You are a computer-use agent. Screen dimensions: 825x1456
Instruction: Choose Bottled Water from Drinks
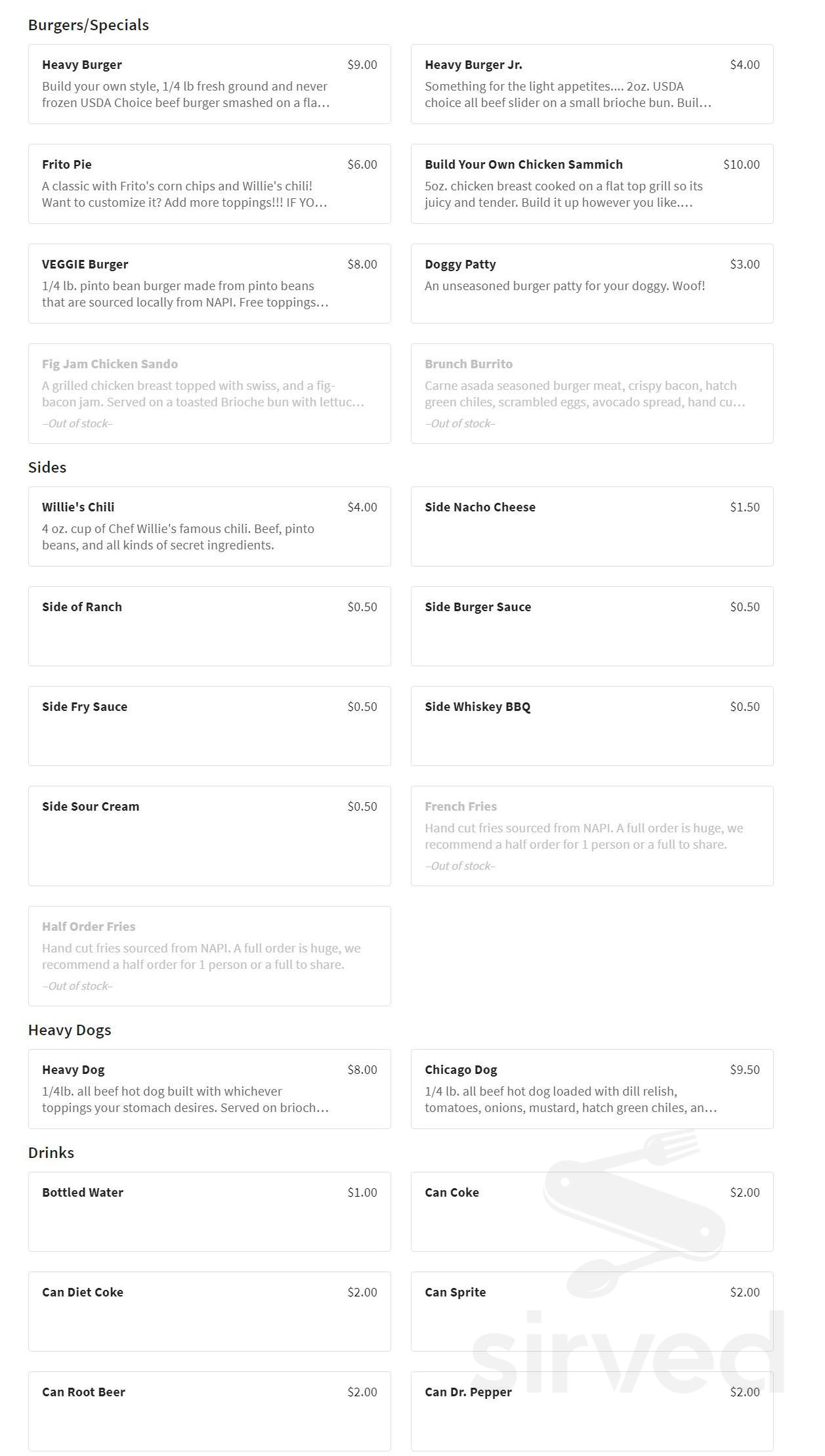pyautogui.click(x=209, y=1212)
